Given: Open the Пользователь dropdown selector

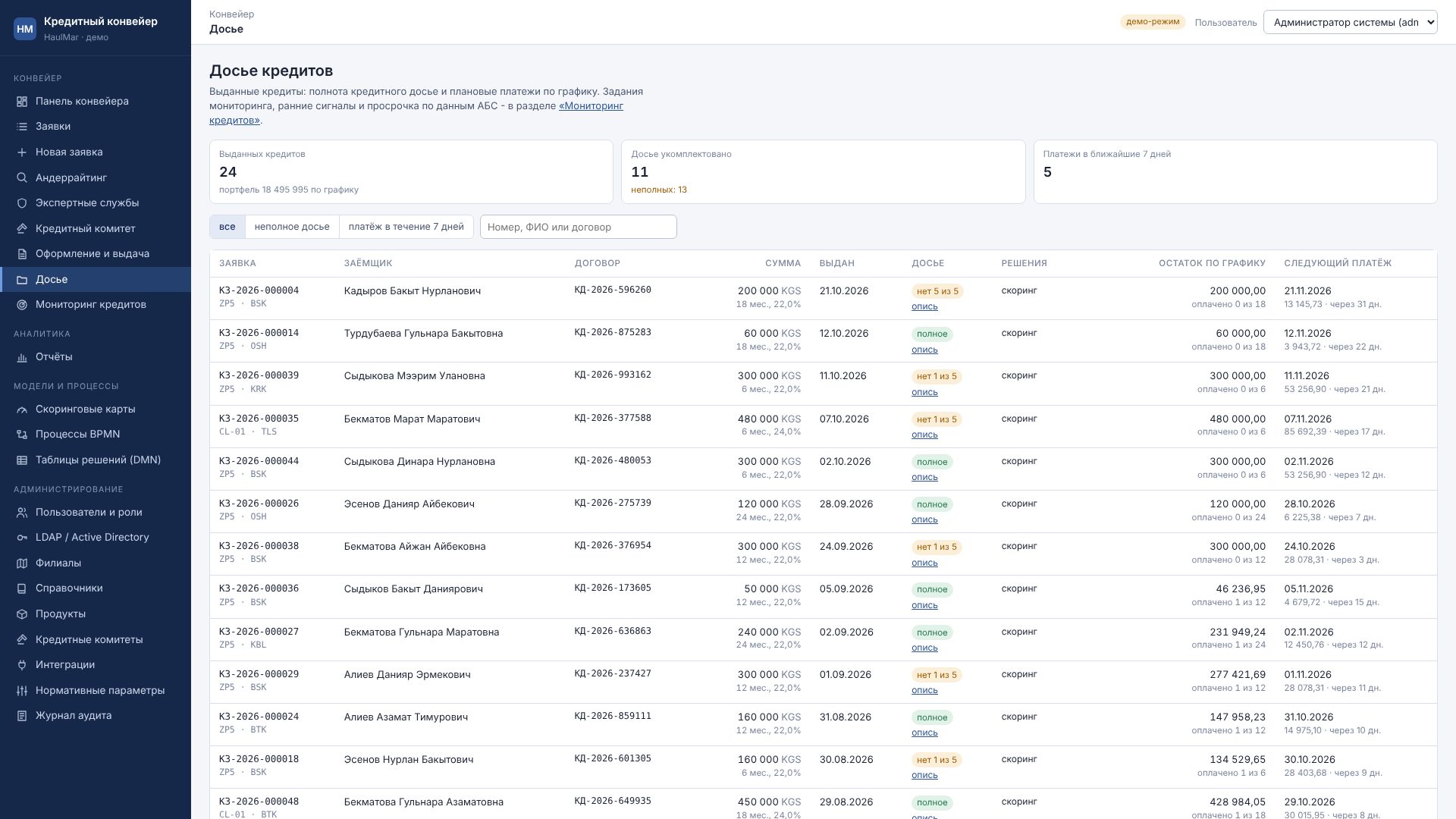Looking at the screenshot, I should tap(1350, 22).
